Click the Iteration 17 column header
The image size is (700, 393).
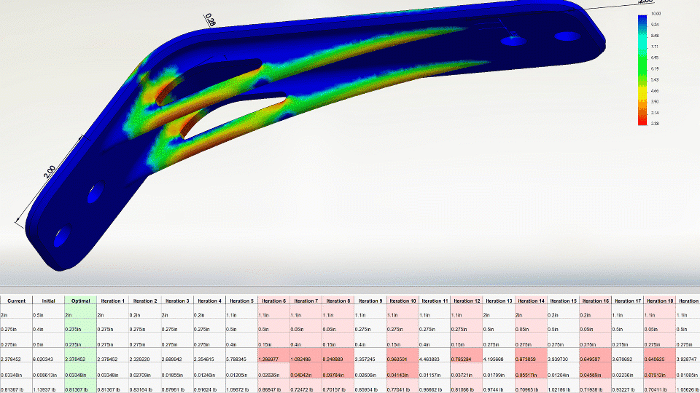tap(627, 301)
